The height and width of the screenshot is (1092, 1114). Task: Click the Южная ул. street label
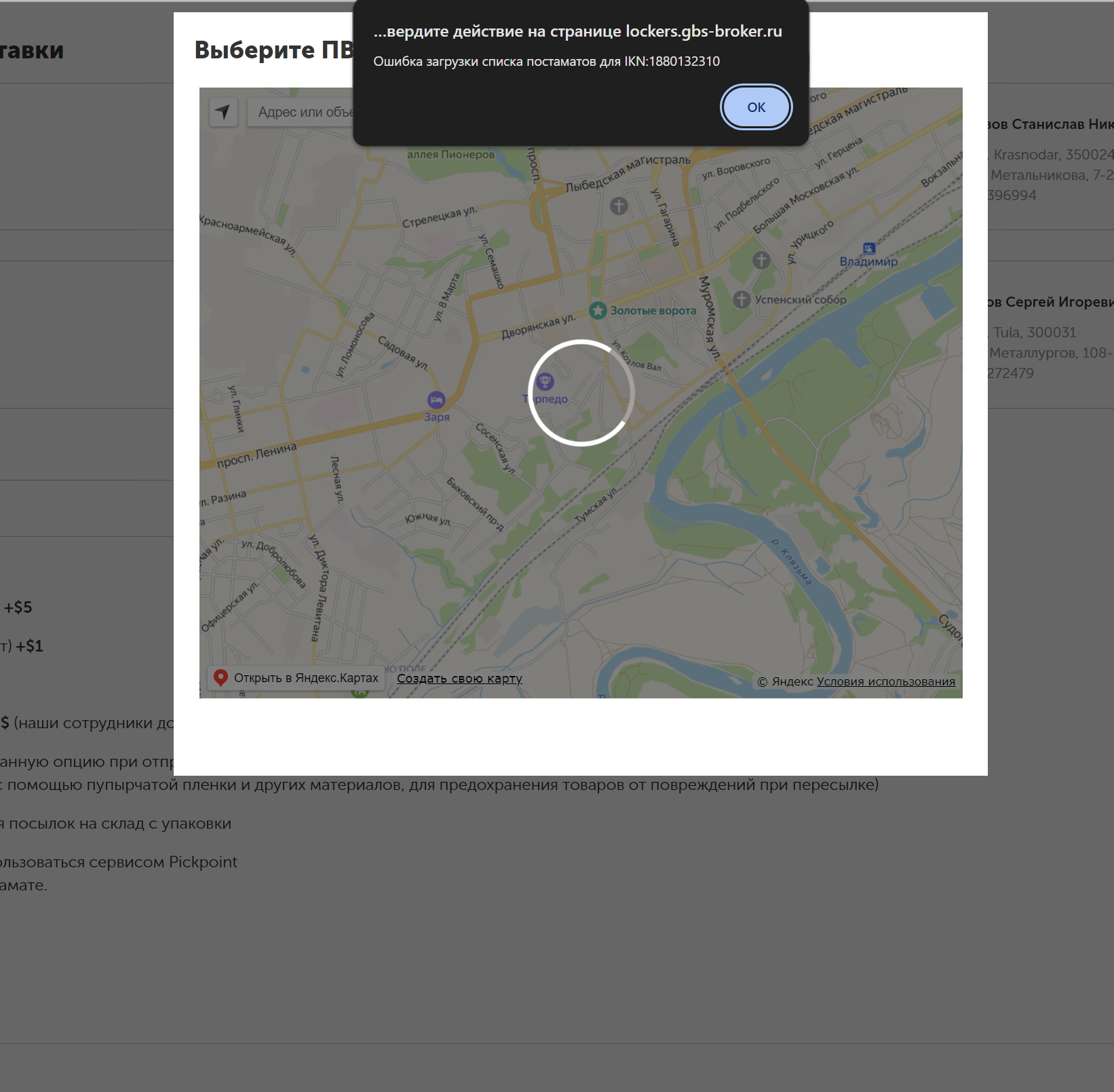click(x=428, y=519)
